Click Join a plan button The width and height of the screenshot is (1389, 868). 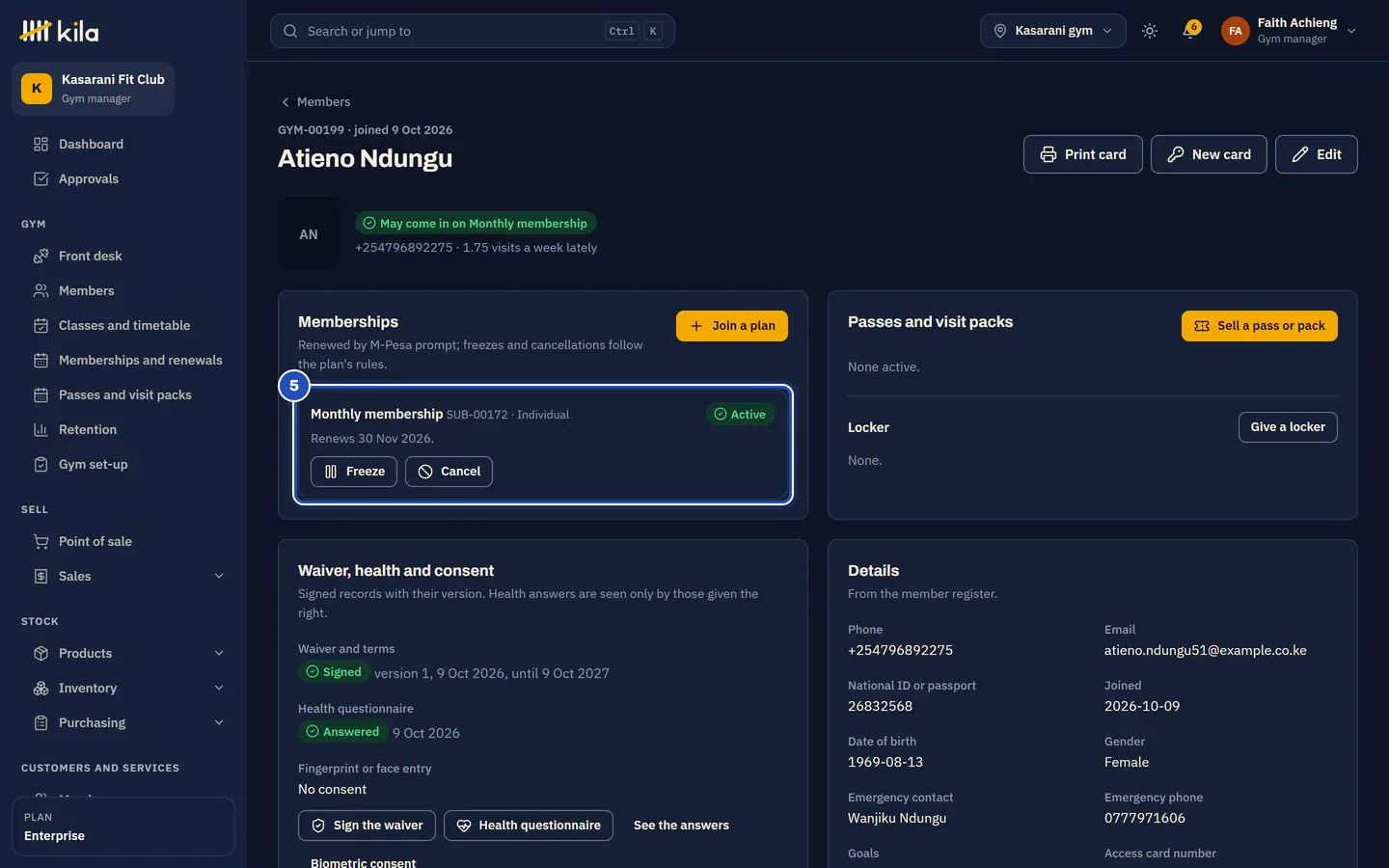(x=732, y=326)
